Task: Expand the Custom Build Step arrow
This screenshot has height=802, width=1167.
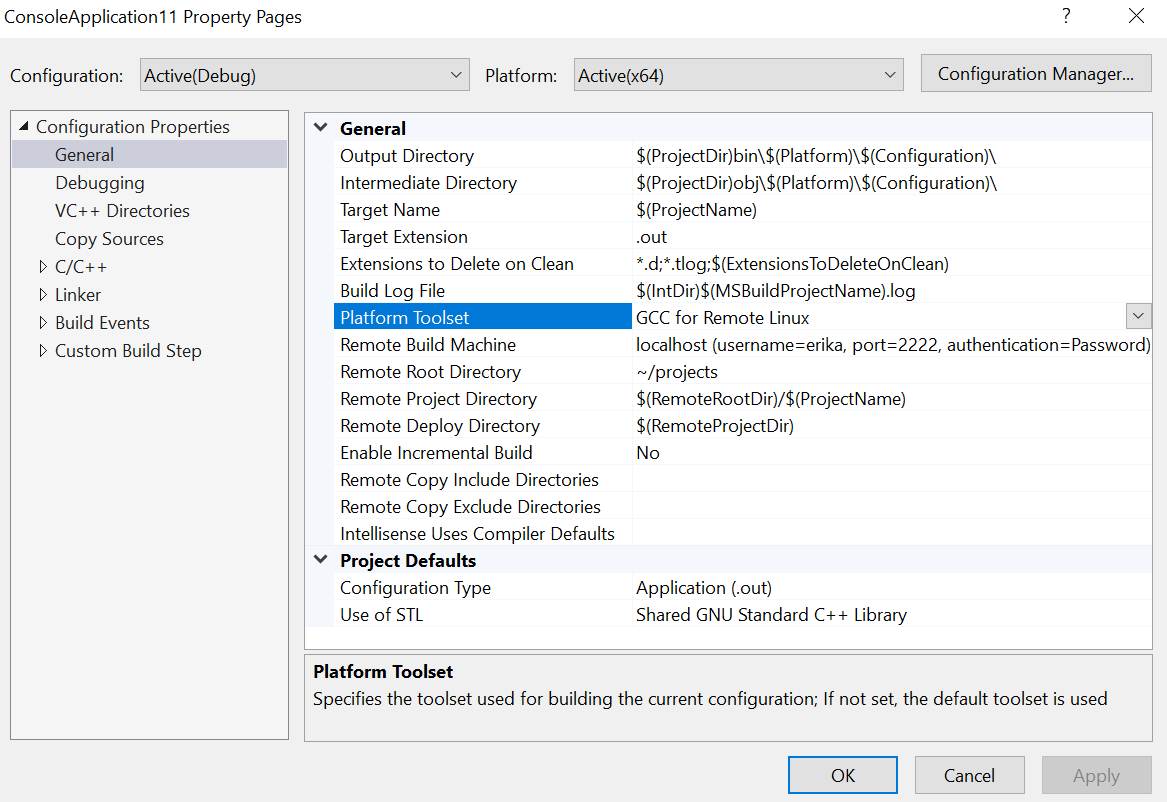Action: tap(43, 351)
